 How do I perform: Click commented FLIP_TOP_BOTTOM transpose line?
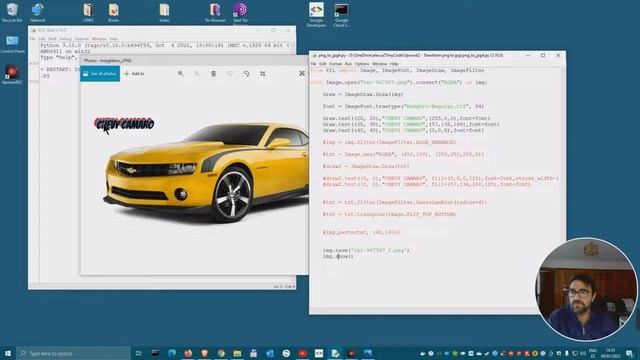[389, 214]
